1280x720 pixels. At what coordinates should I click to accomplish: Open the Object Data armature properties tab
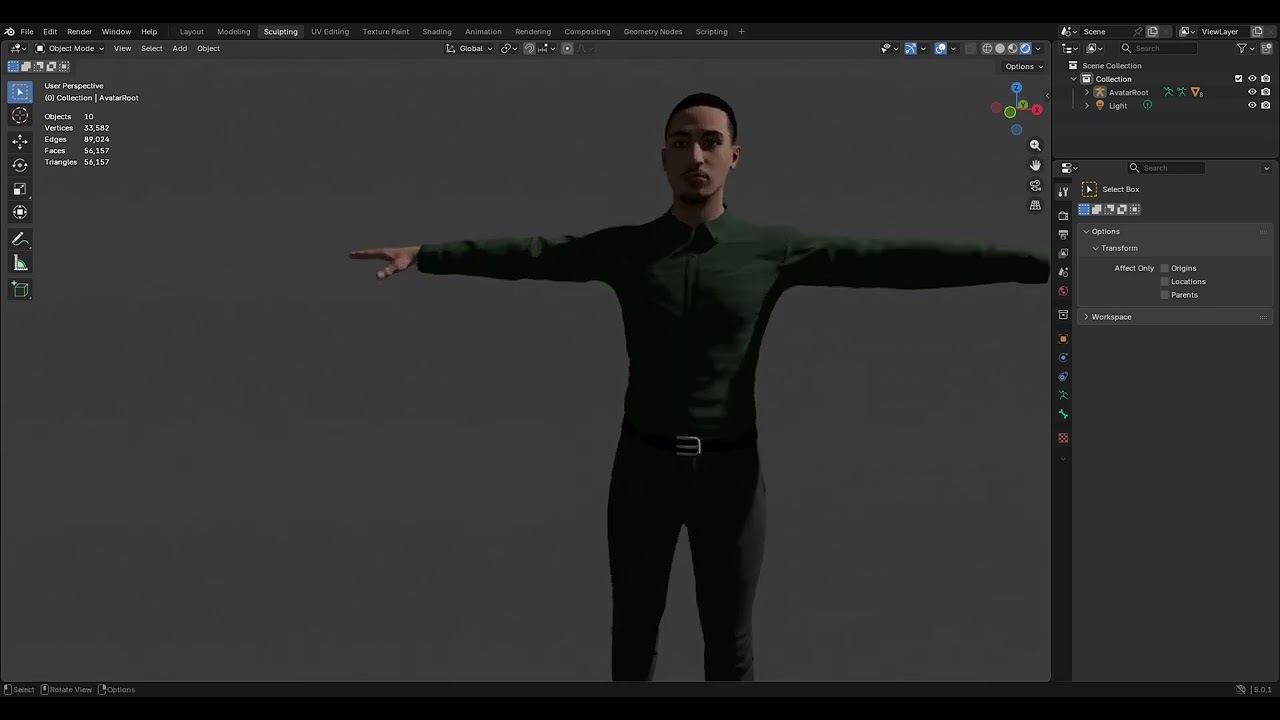1063,396
